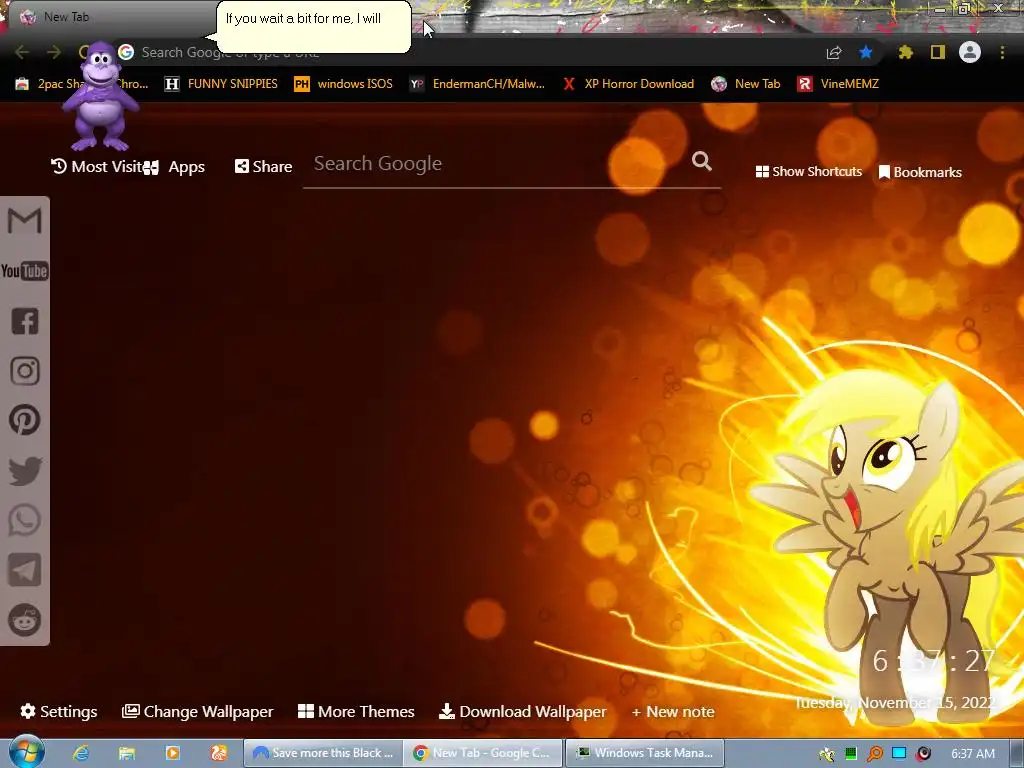1024x768 pixels.
Task: Open the Bookmarks panel
Action: pyautogui.click(x=920, y=172)
